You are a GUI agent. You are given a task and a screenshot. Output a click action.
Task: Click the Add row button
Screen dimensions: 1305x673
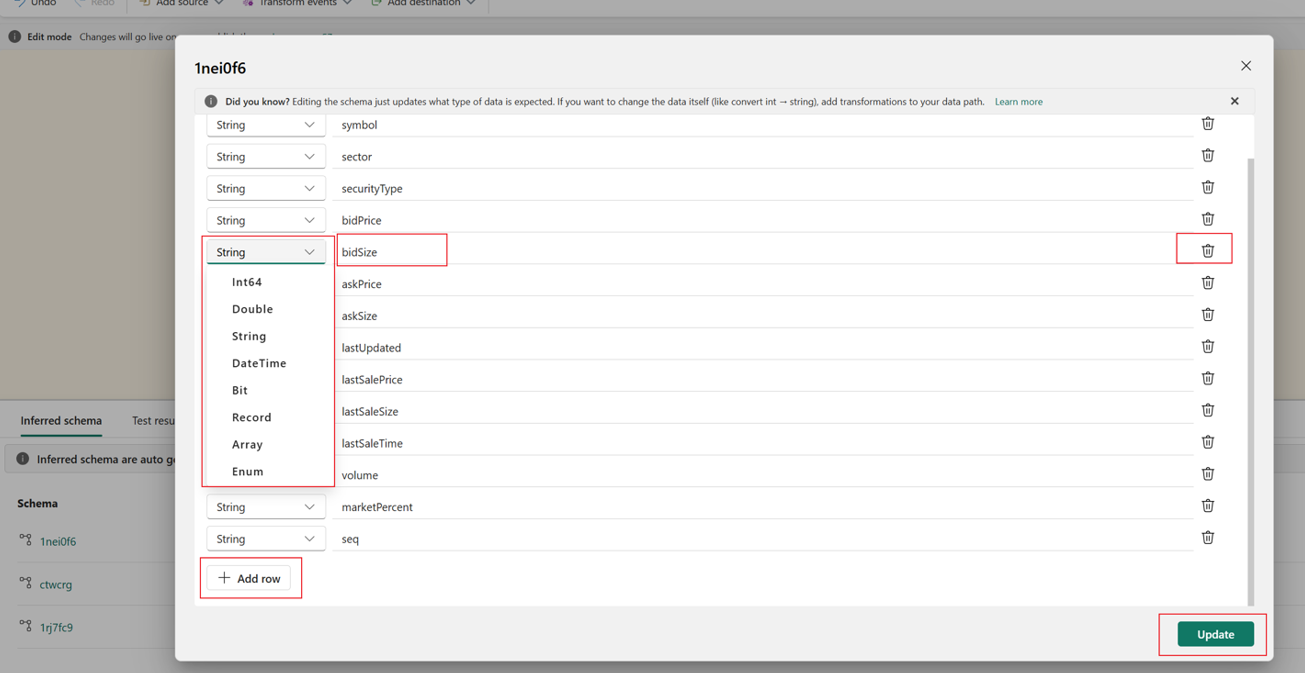click(249, 578)
